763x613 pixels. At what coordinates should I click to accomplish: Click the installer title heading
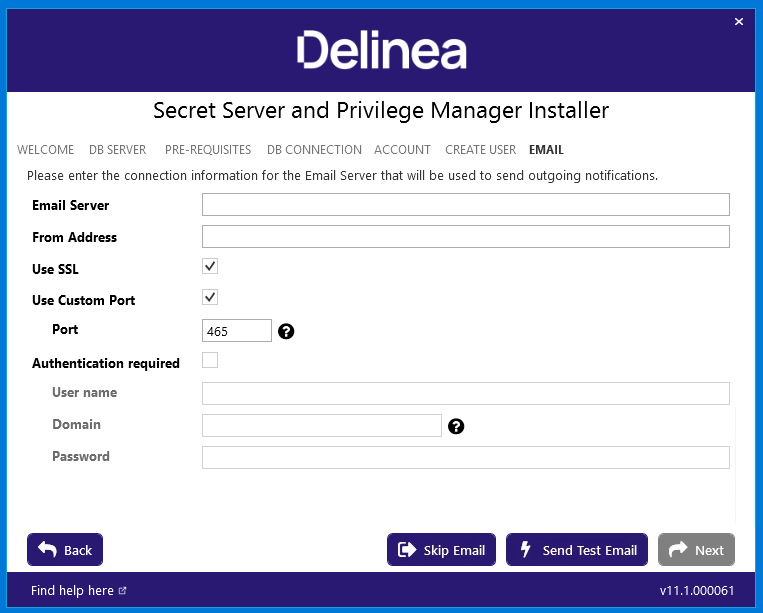[x=381, y=110]
